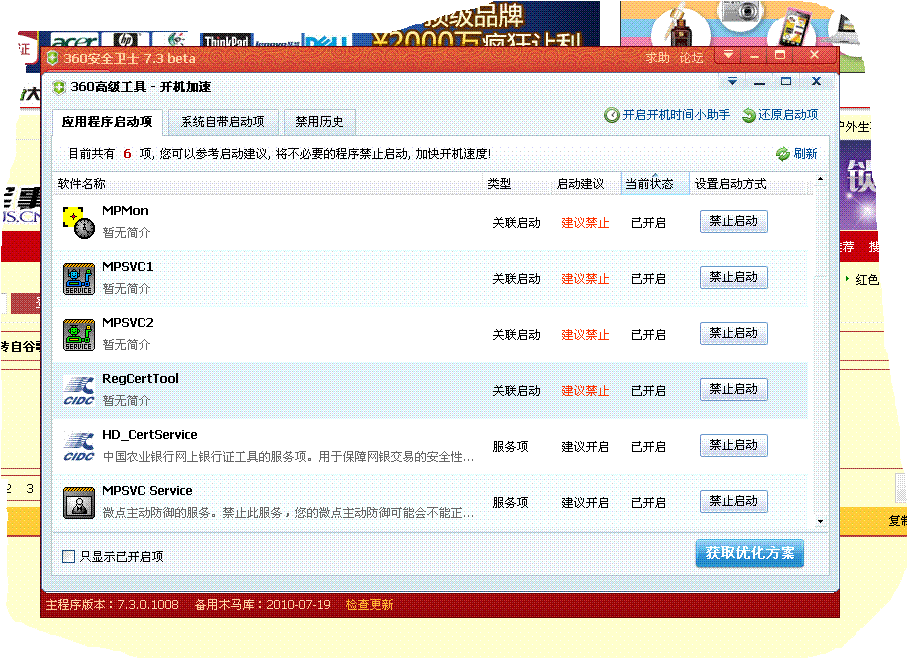Click the 检查更新 link in the status bar
The height and width of the screenshot is (660, 909).
pos(369,605)
